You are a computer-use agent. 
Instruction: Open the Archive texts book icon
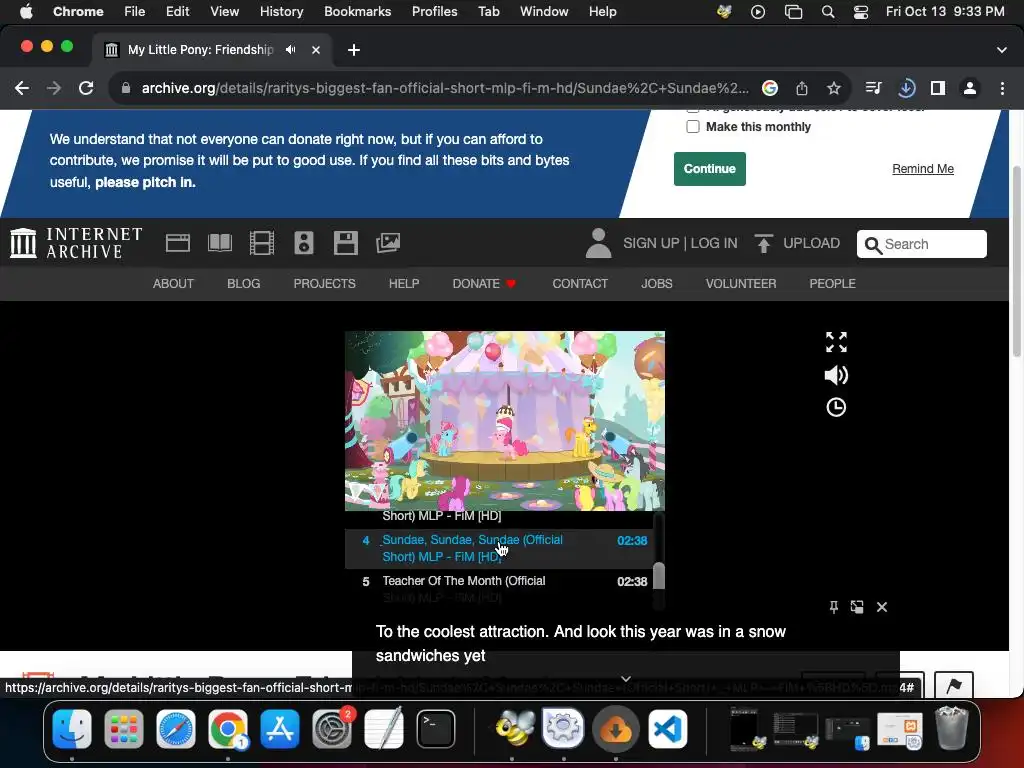219,244
